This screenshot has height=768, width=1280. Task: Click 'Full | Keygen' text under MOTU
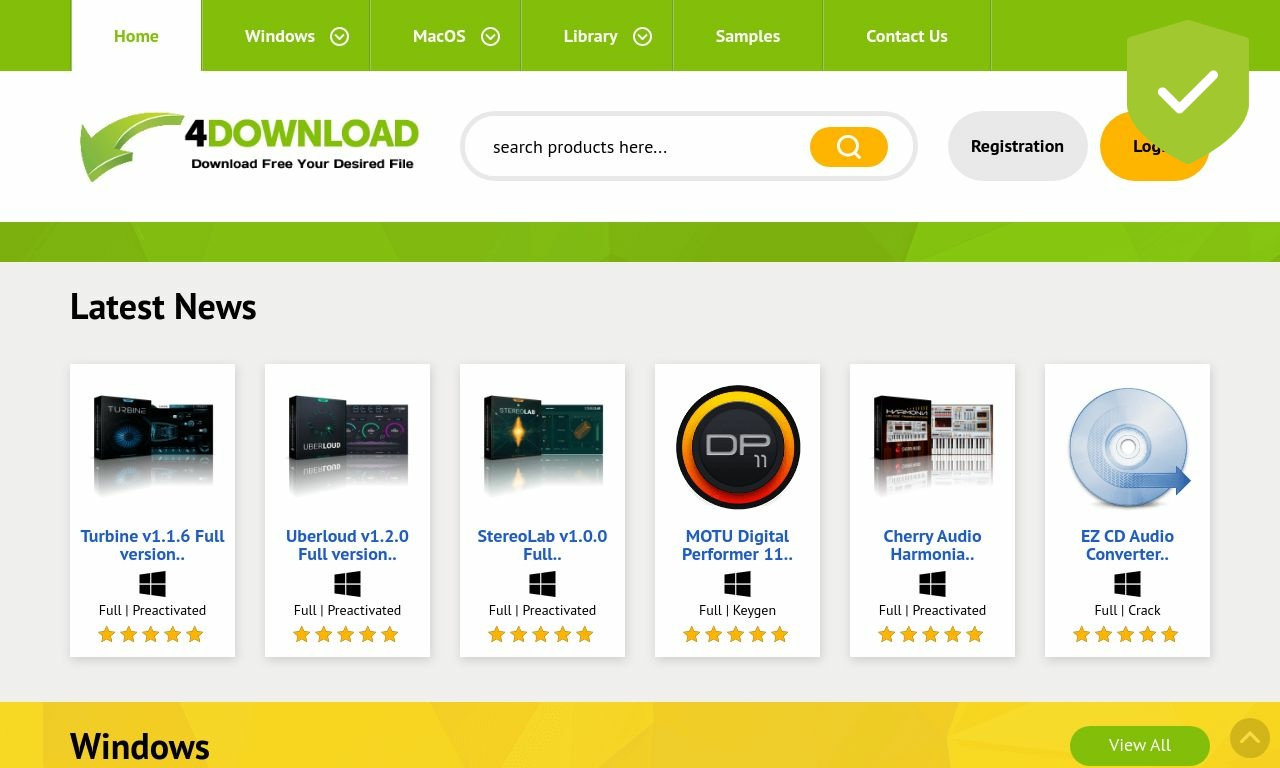[x=737, y=610]
